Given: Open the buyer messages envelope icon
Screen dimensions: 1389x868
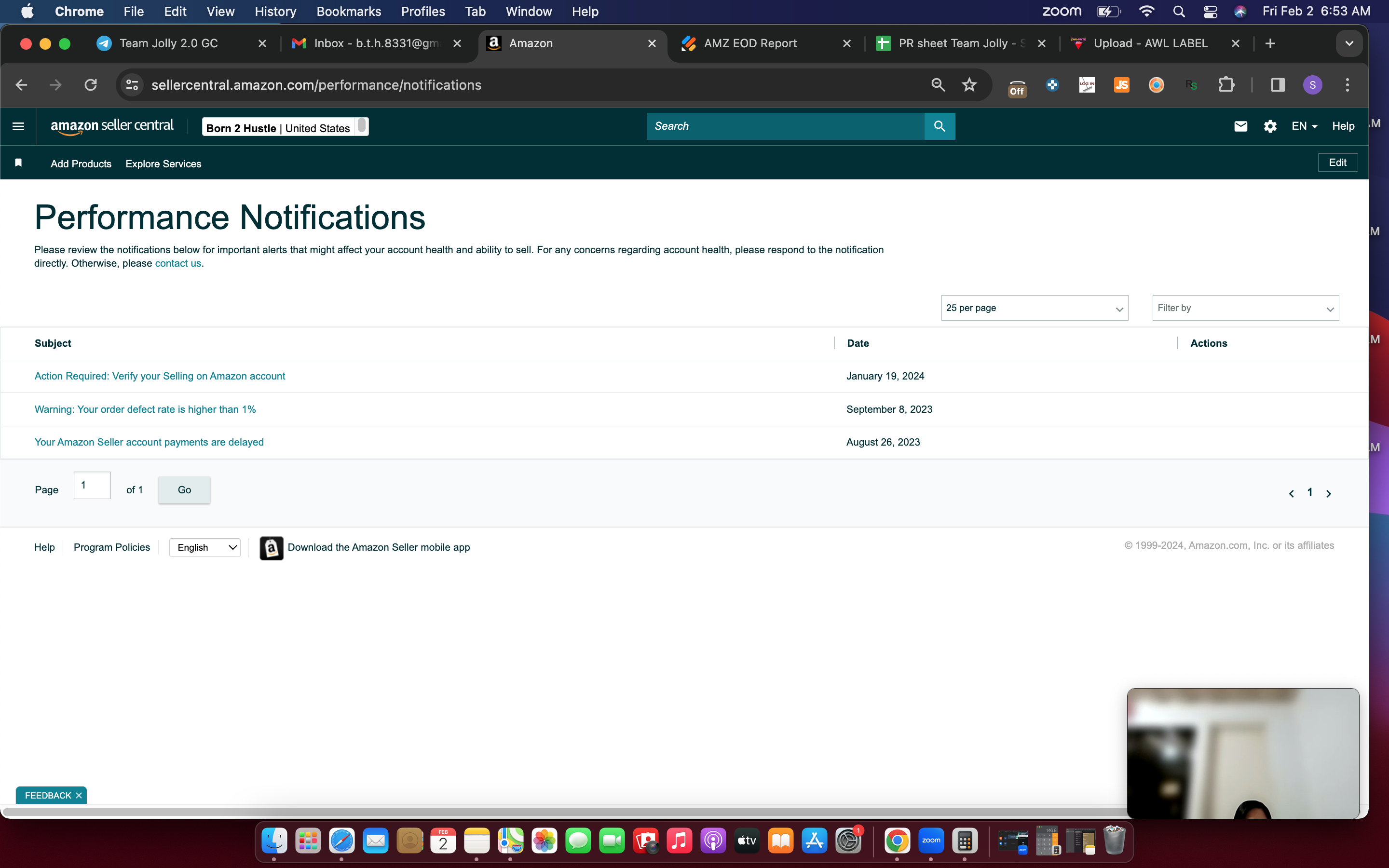Looking at the screenshot, I should click(1240, 126).
